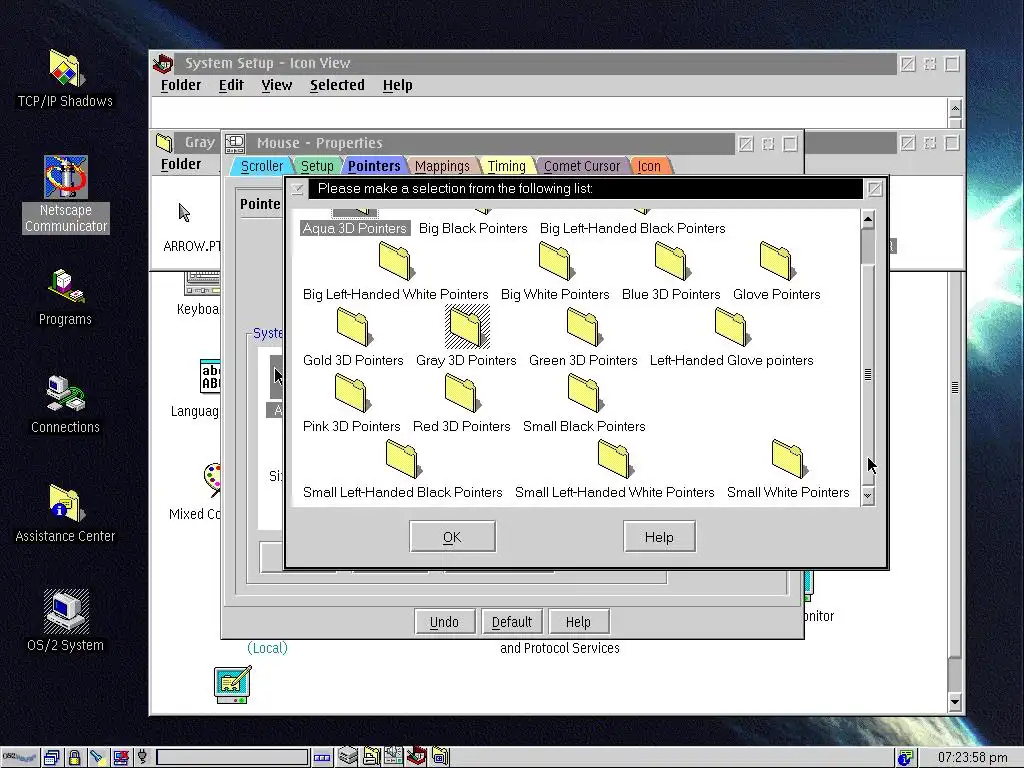This screenshot has height=768, width=1024.
Task: Click the System Setup title bar icon
Action: (163, 63)
